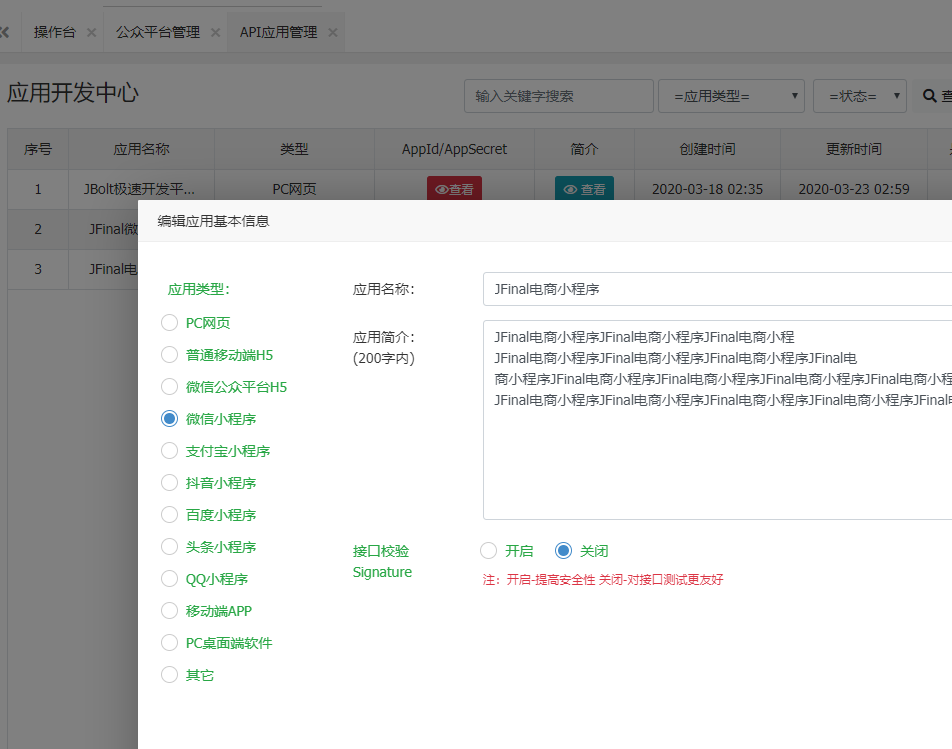Close the API应用管理 tab using X
The image size is (952, 749).
pos(333,33)
